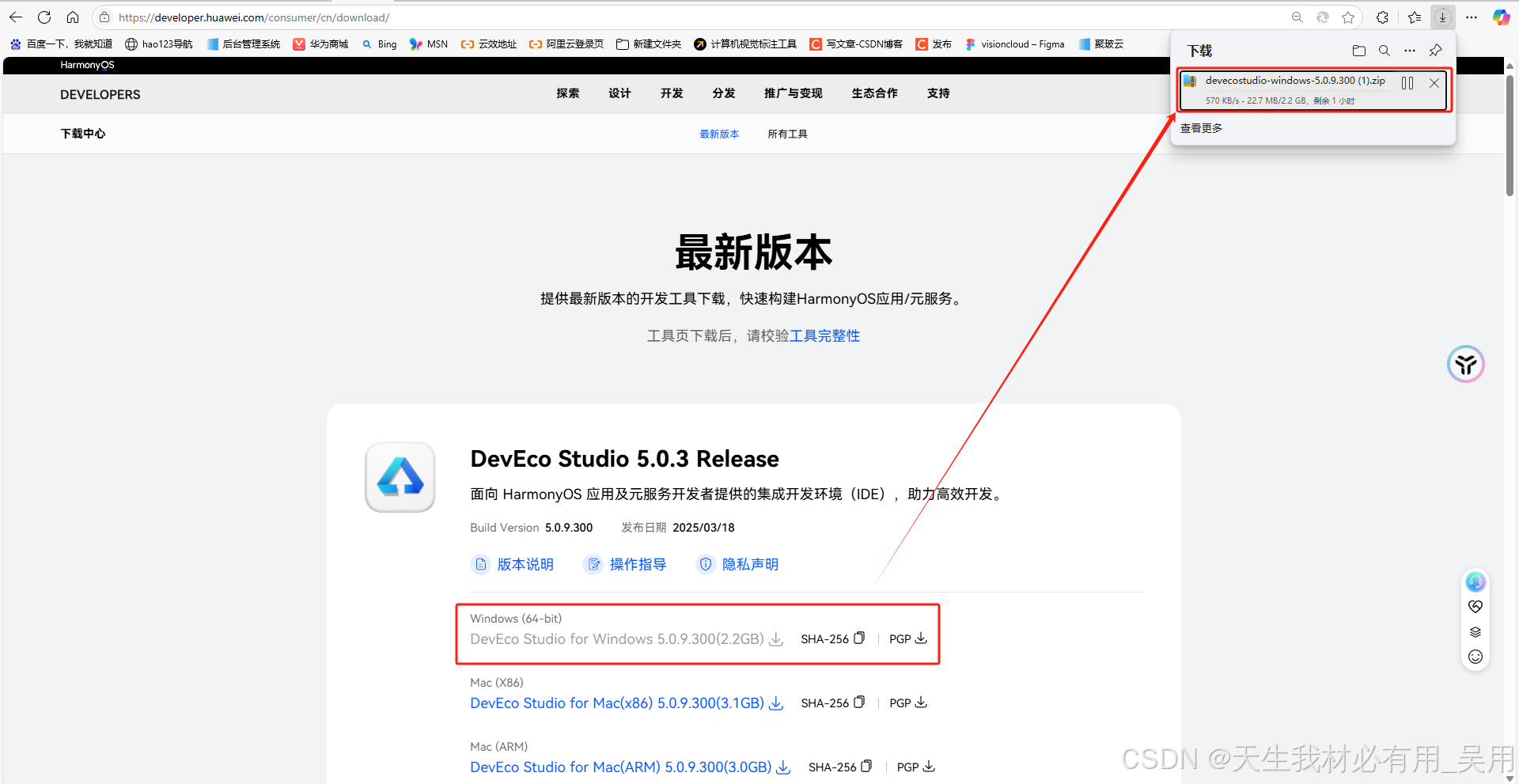1519x784 pixels.
Task: Click the devecostudio-windows-5.0.9.300 (1).zip file name
Action: coord(1295,81)
